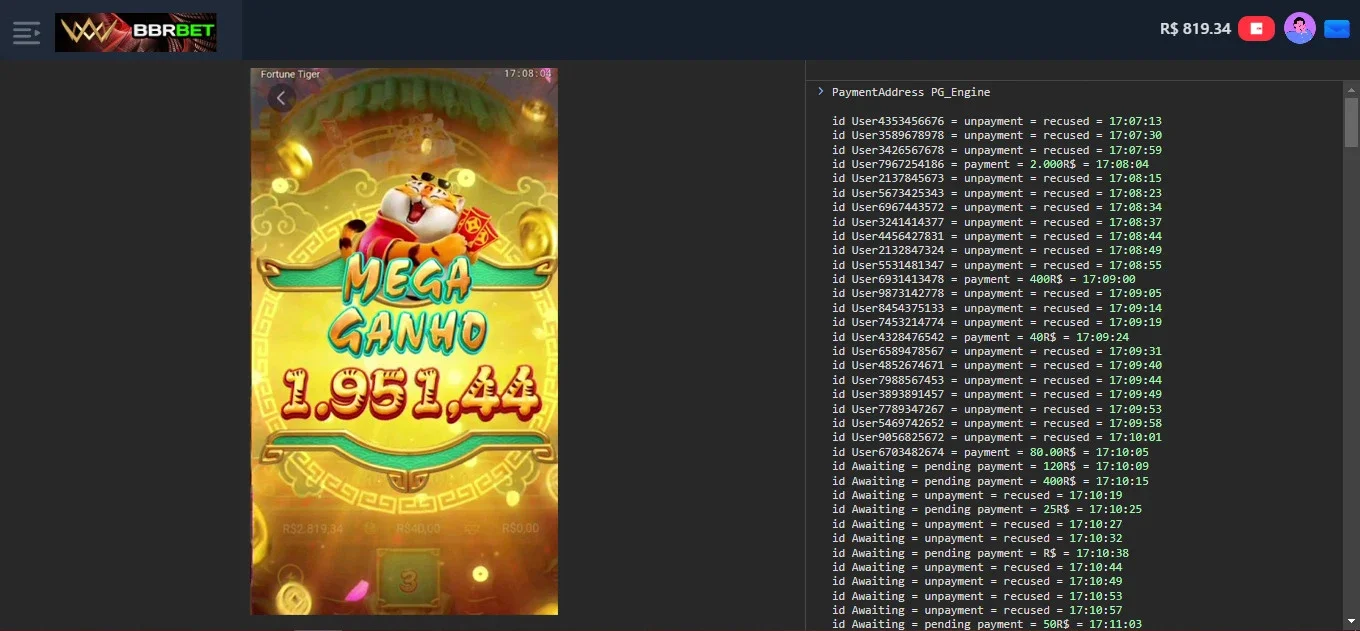The width and height of the screenshot is (1360, 631).
Task: Expand the PaymentAddress PG_Engine console entry
Action: 821,92
